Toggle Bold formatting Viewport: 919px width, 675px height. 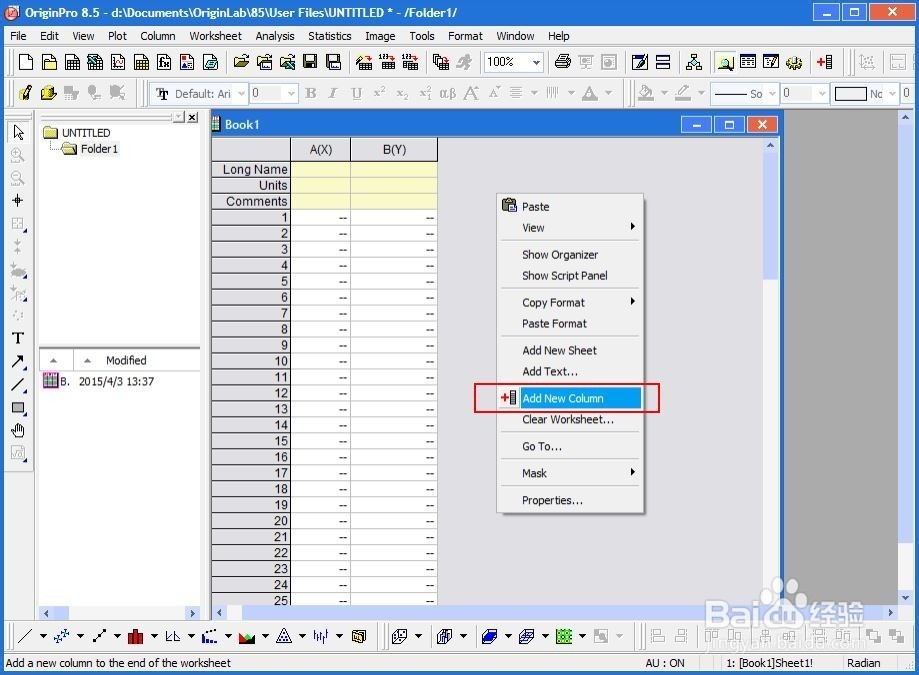tap(311, 93)
